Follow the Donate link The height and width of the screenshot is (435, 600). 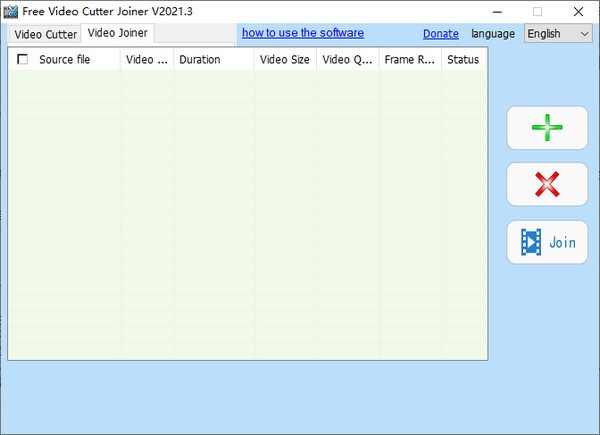[440, 34]
